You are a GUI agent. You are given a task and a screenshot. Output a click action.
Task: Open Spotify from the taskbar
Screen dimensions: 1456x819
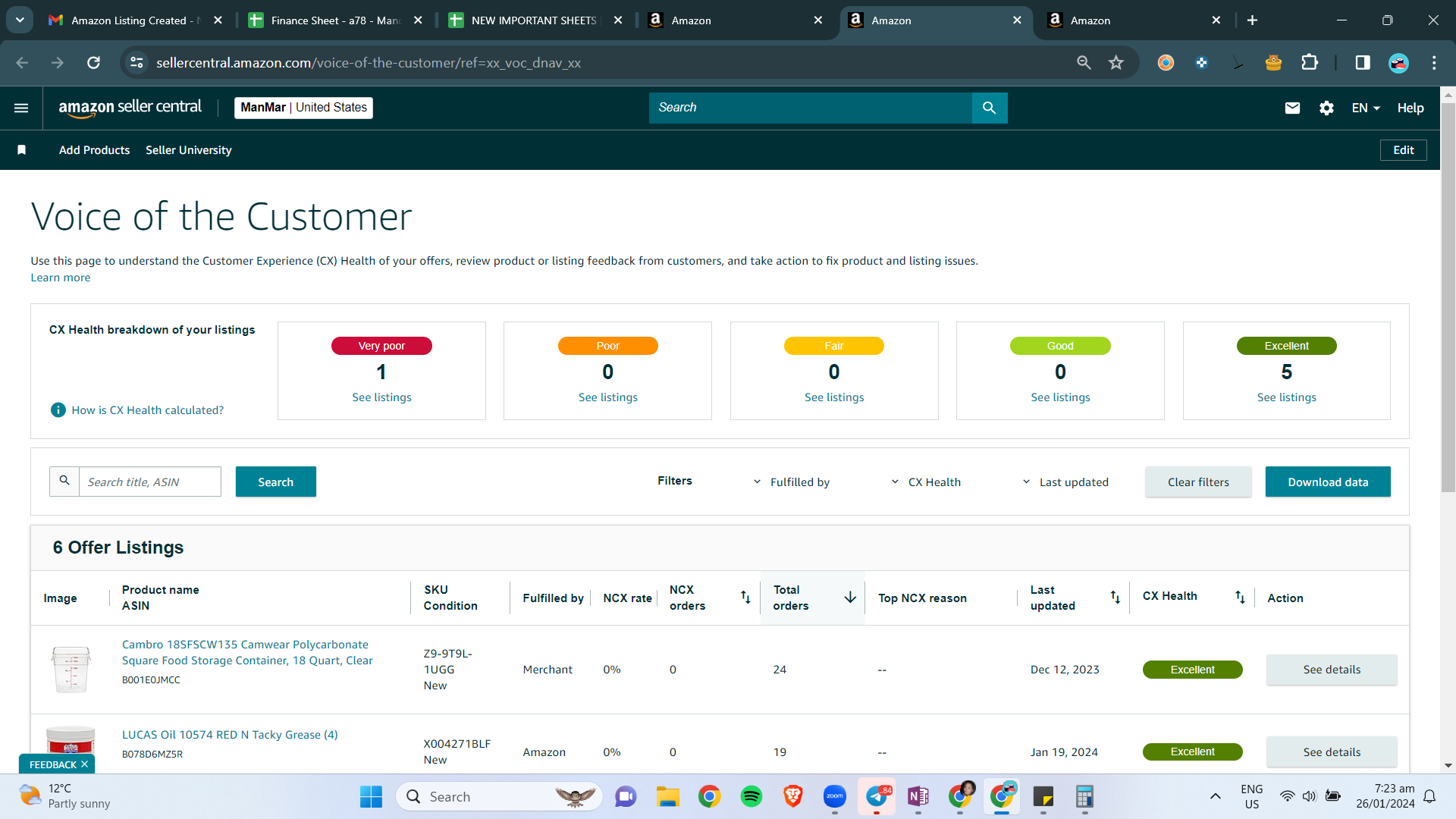pyautogui.click(x=752, y=797)
